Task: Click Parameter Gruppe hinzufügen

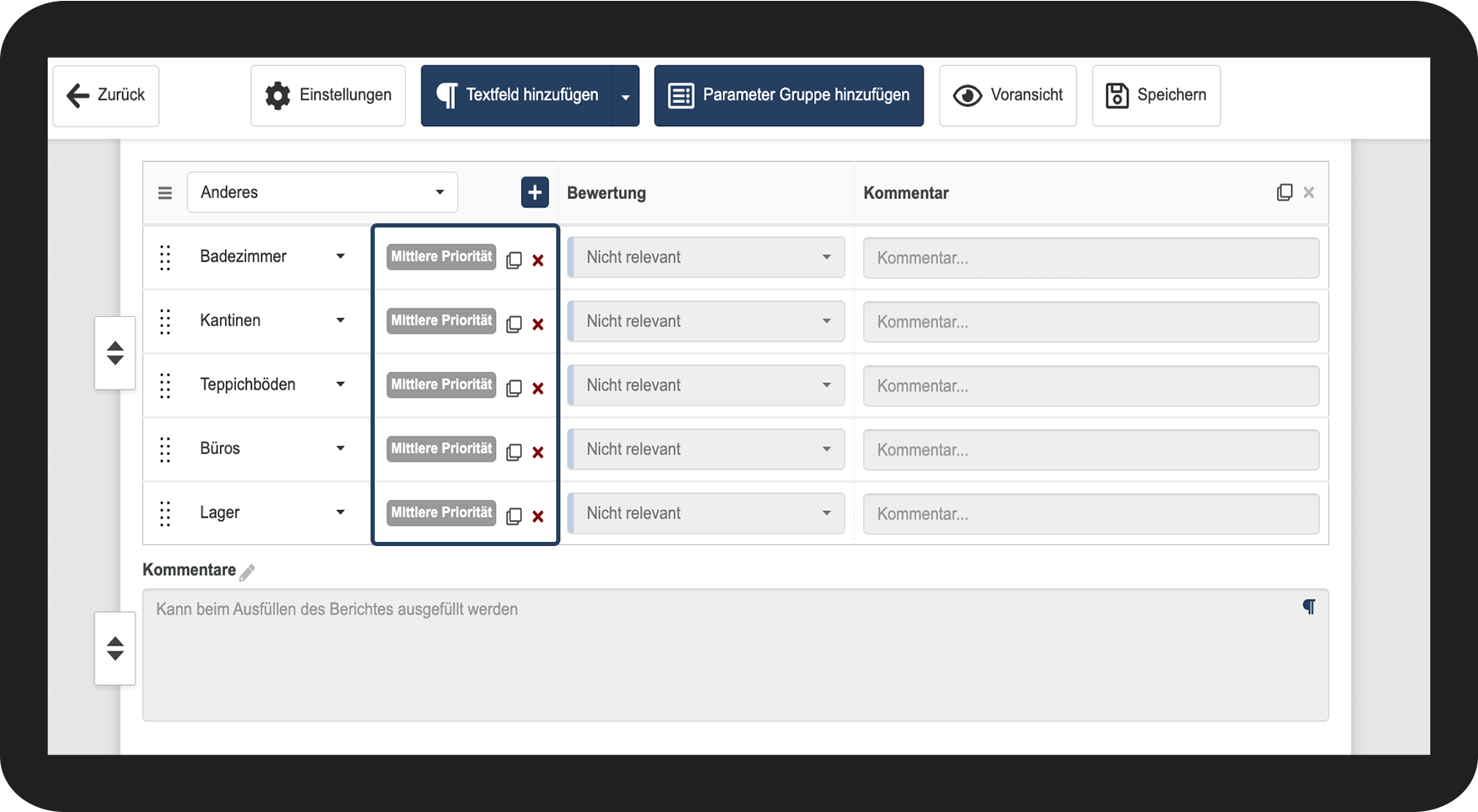Action: (789, 95)
